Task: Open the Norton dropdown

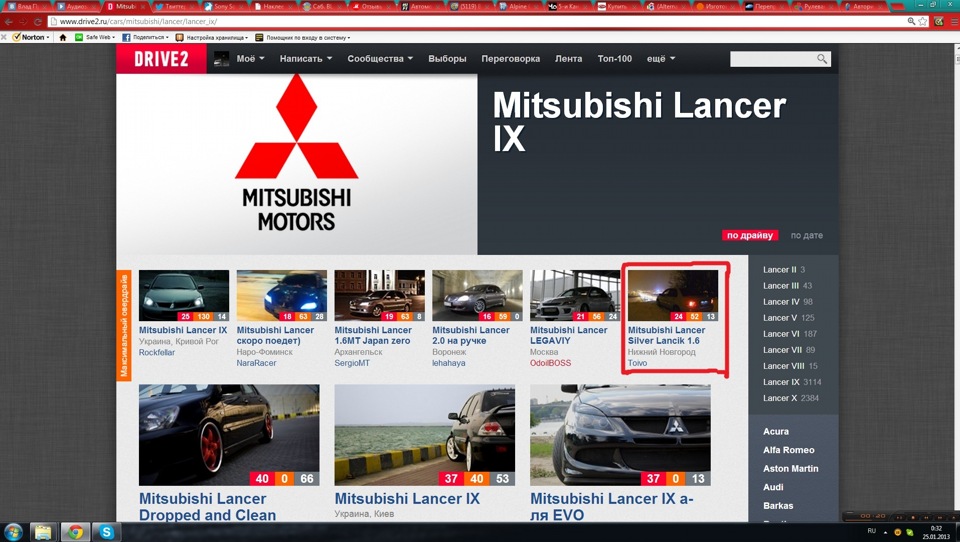Action: point(31,37)
